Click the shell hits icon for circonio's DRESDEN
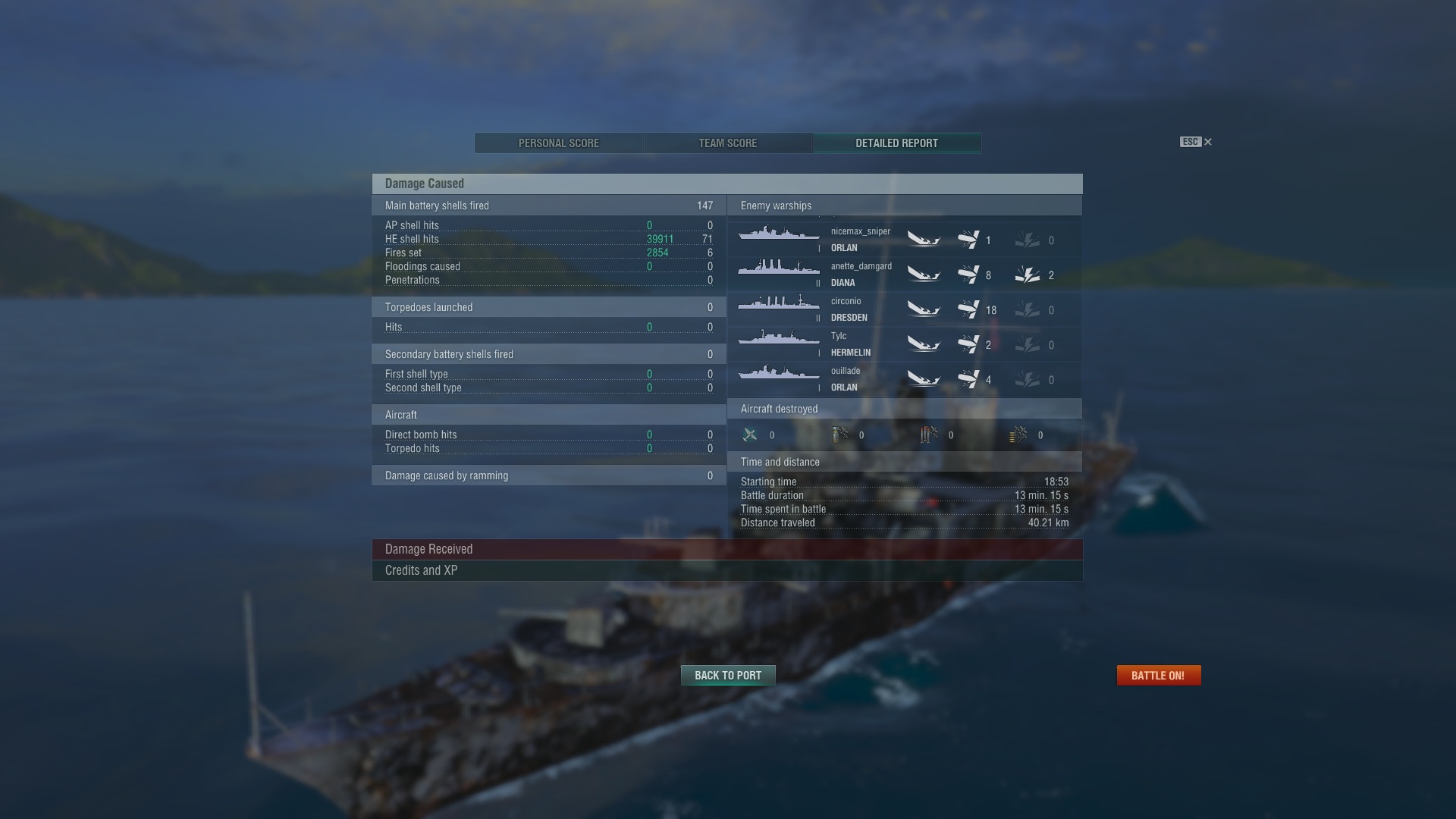 tap(968, 309)
